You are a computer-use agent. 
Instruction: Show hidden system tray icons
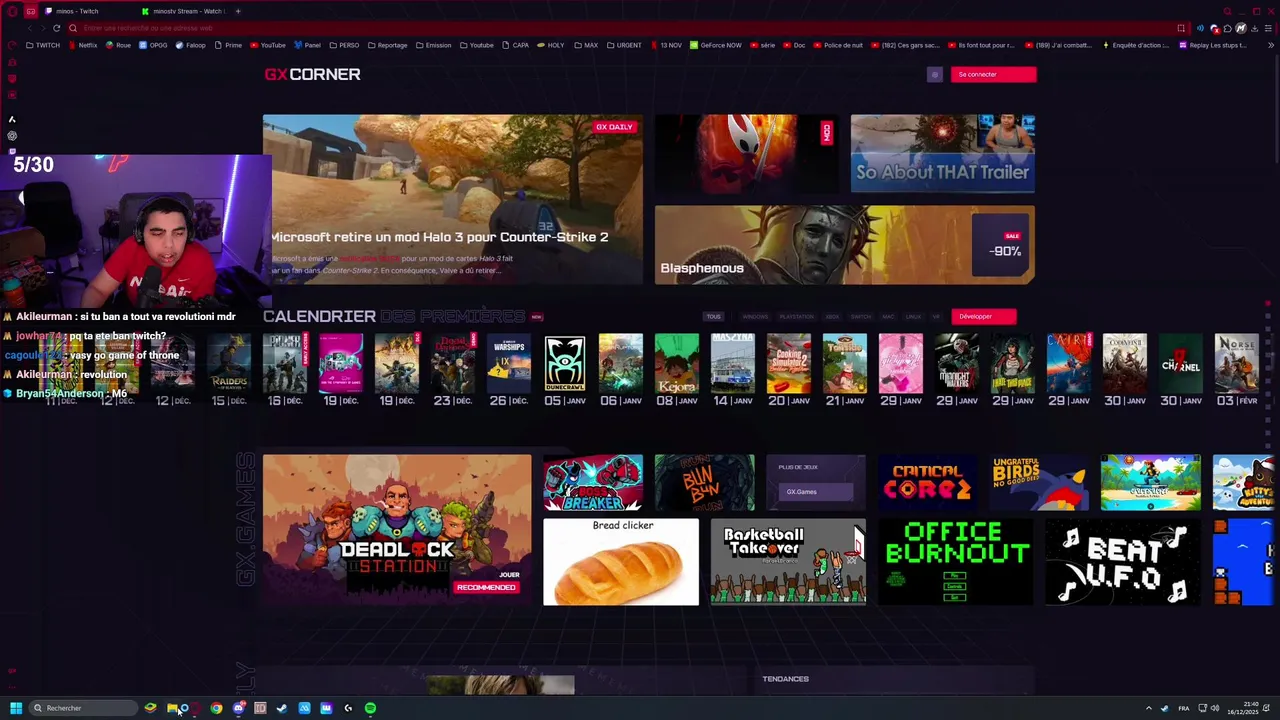1148,708
